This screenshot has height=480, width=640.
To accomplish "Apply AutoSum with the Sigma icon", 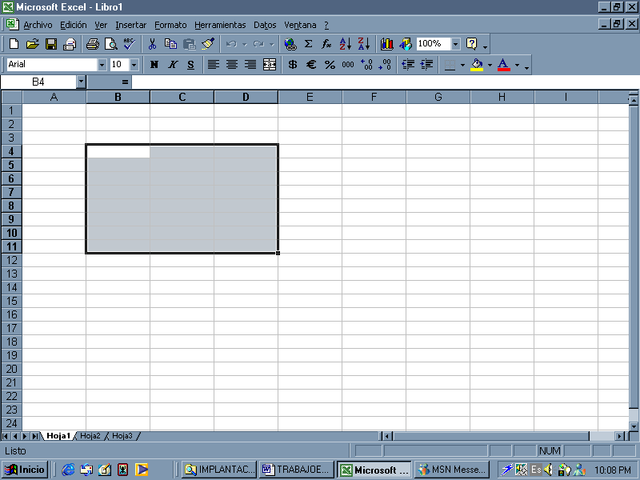I will 309,44.
